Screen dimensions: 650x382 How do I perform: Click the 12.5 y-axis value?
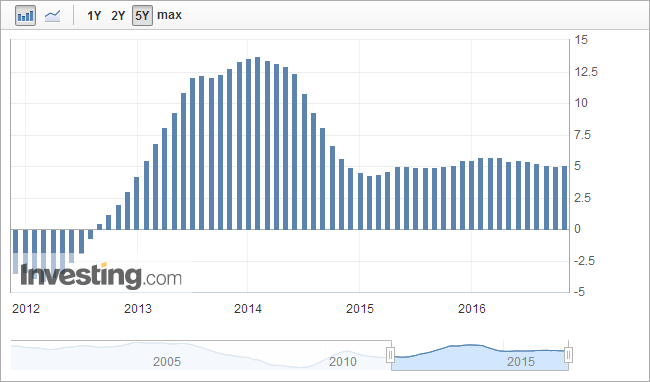coord(586,72)
